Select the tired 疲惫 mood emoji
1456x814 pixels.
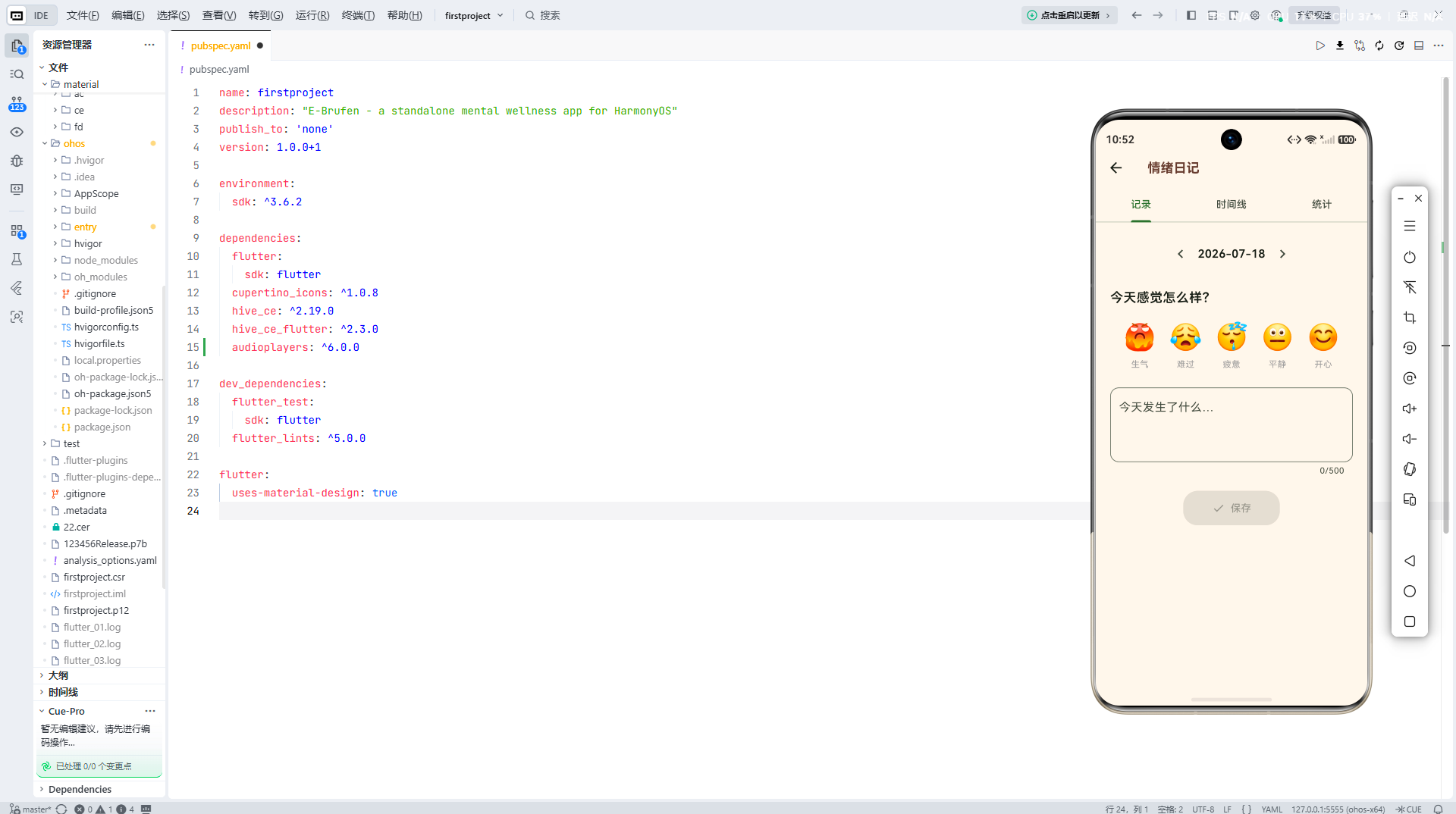1232,337
